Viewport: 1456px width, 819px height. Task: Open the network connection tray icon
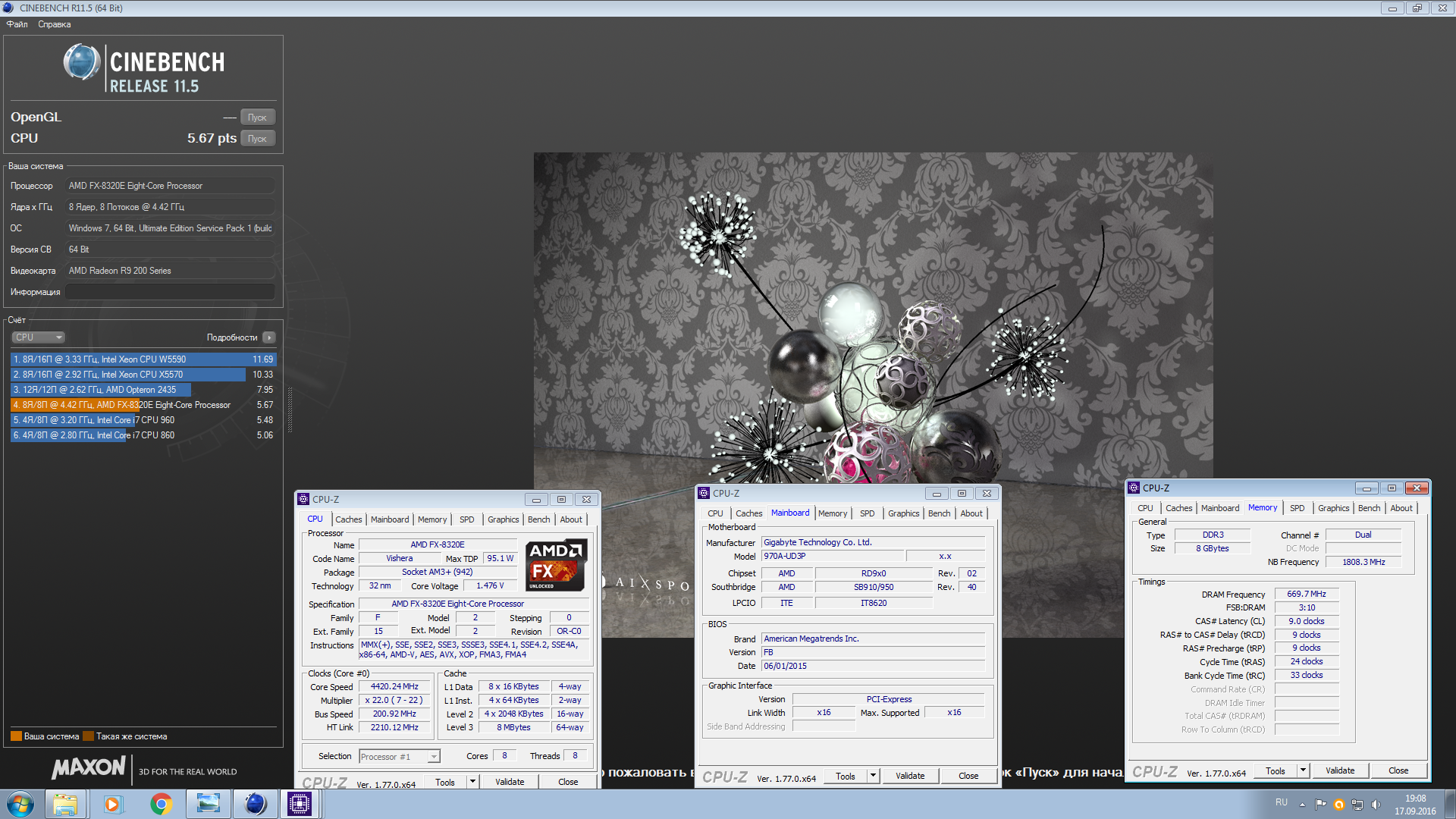[1357, 805]
